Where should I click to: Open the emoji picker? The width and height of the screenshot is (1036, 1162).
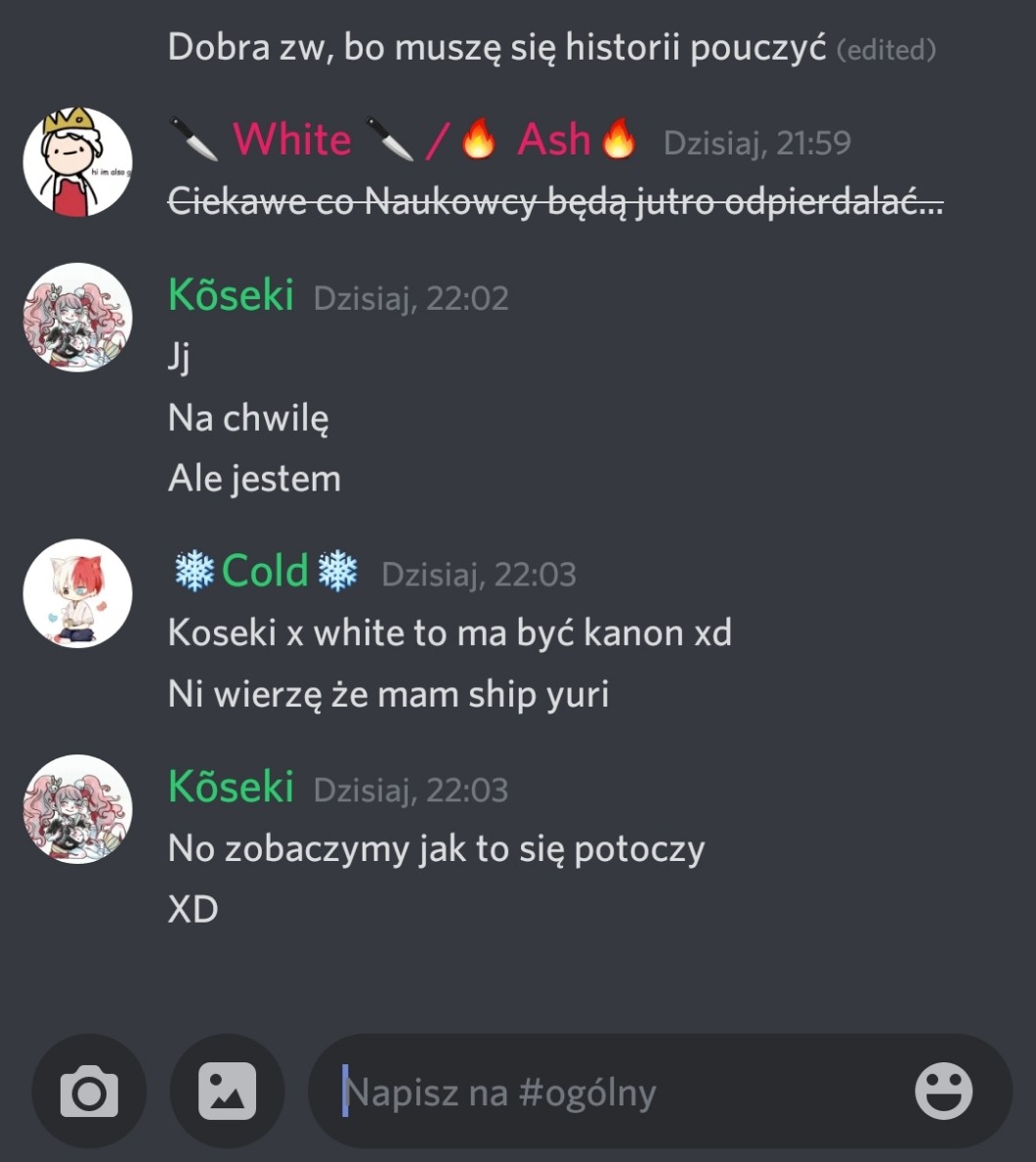click(943, 1091)
